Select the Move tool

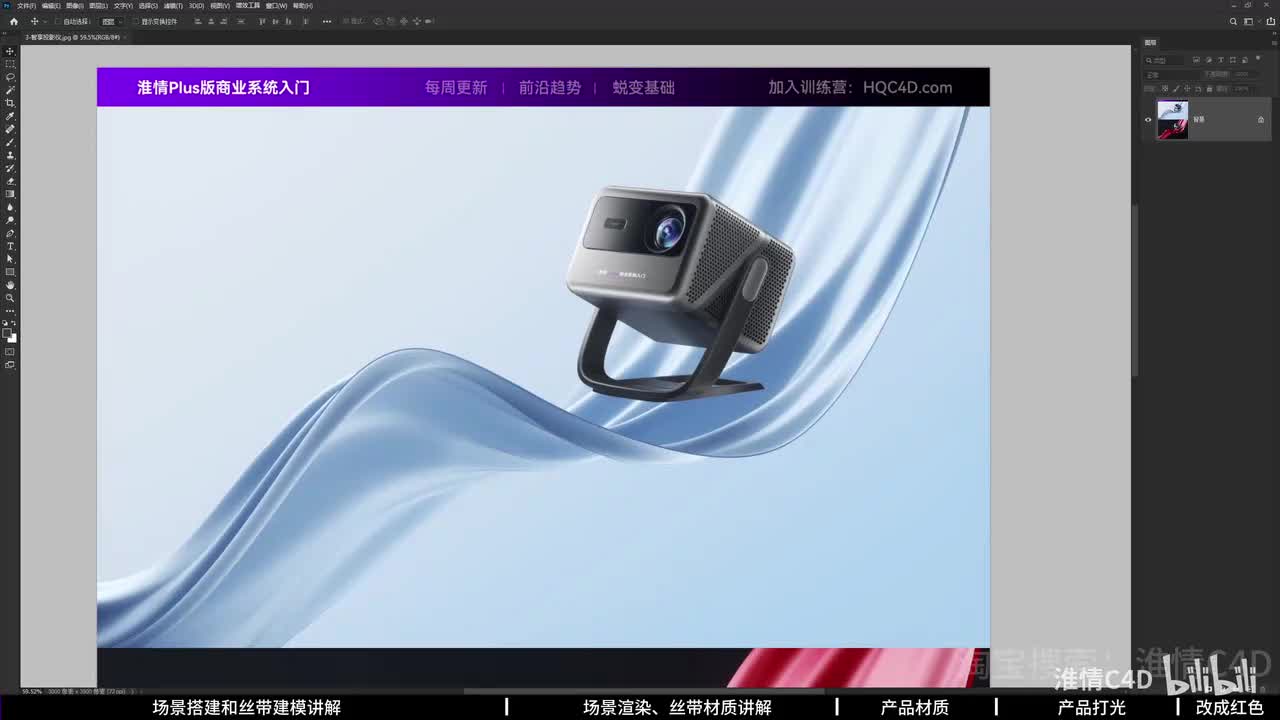(10, 51)
